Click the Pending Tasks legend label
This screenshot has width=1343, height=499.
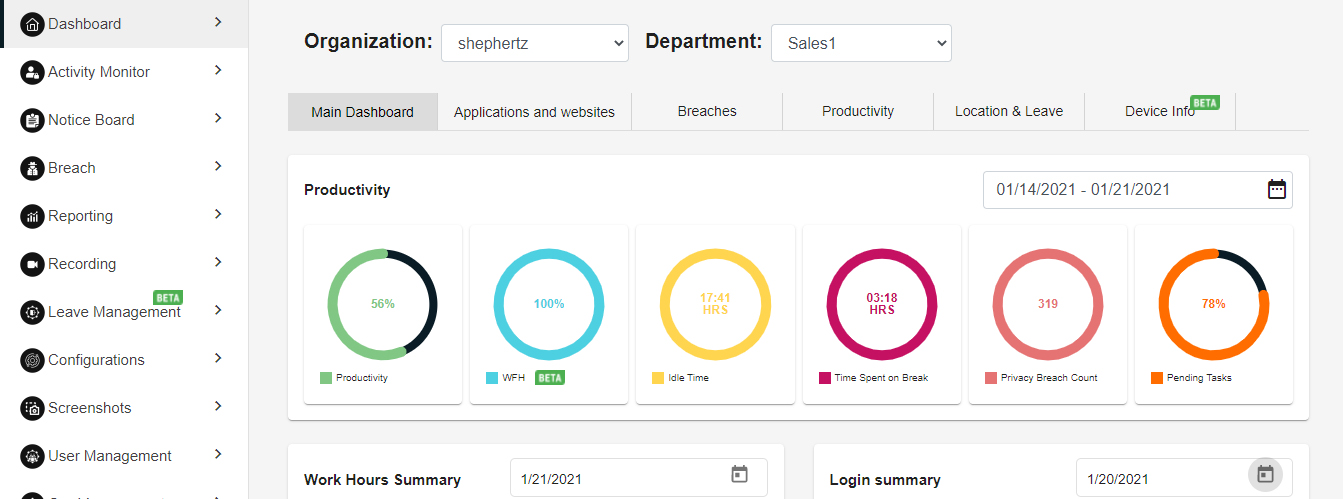click(1199, 378)
